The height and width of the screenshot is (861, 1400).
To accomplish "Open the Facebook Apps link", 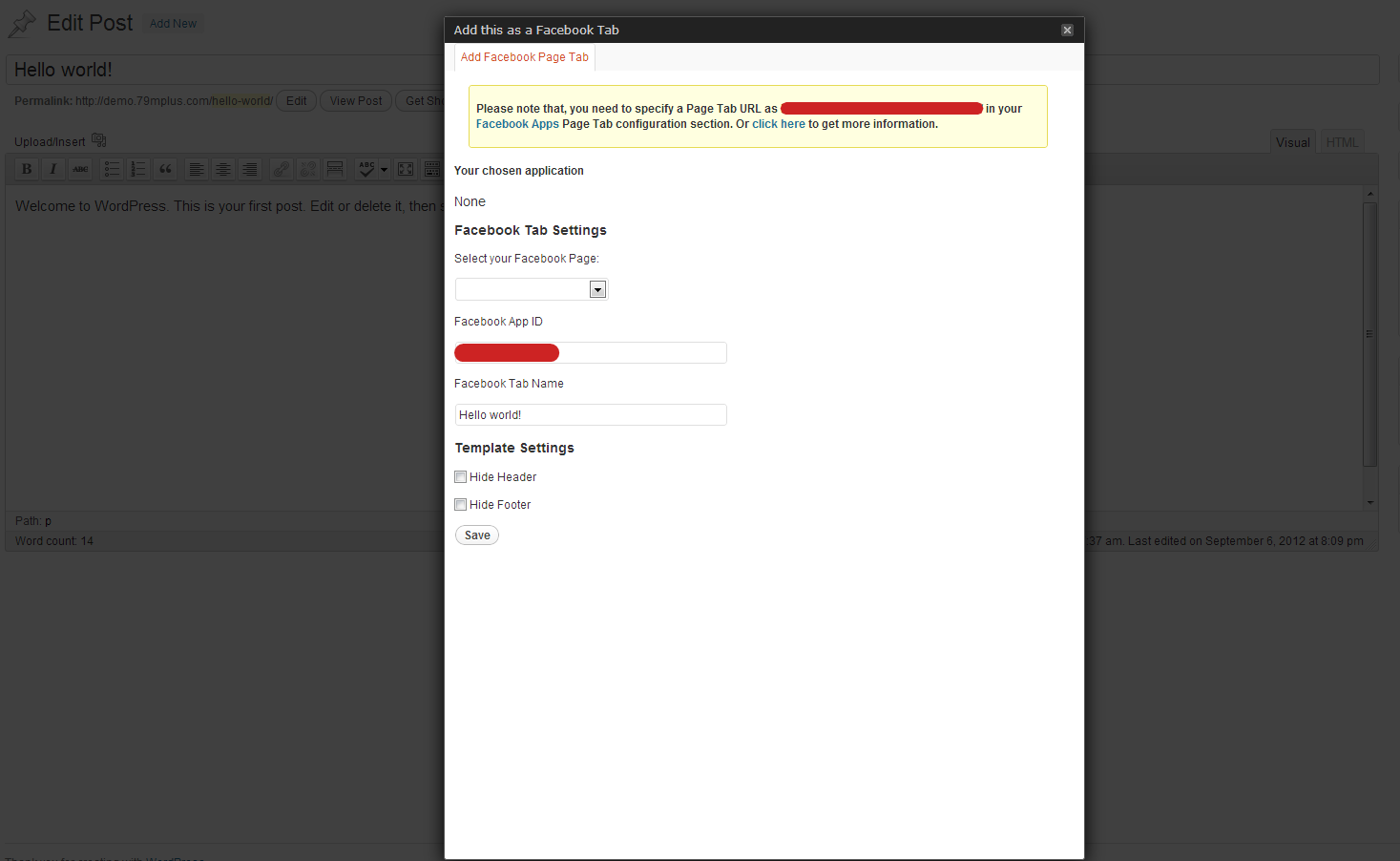I will tap(517, 124).
